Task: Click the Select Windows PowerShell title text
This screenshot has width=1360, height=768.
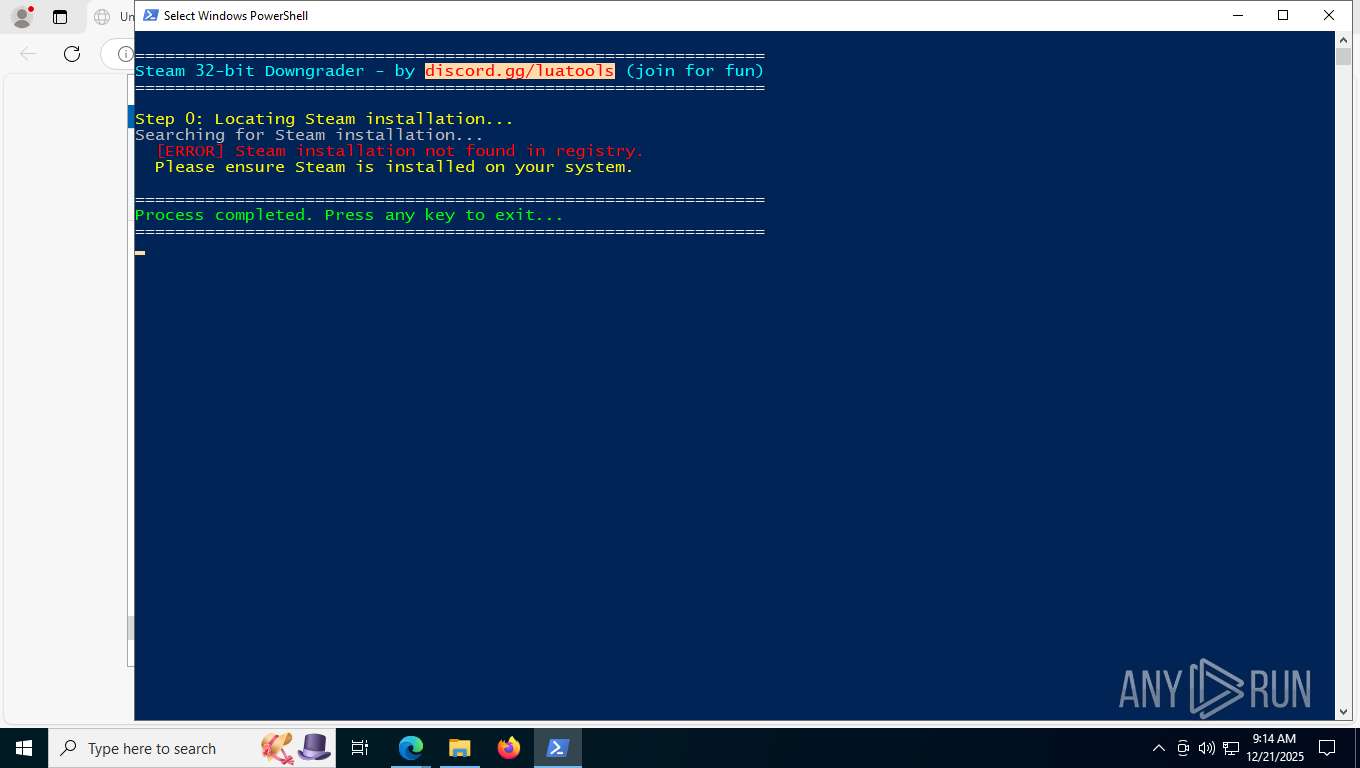Action: 236,16
